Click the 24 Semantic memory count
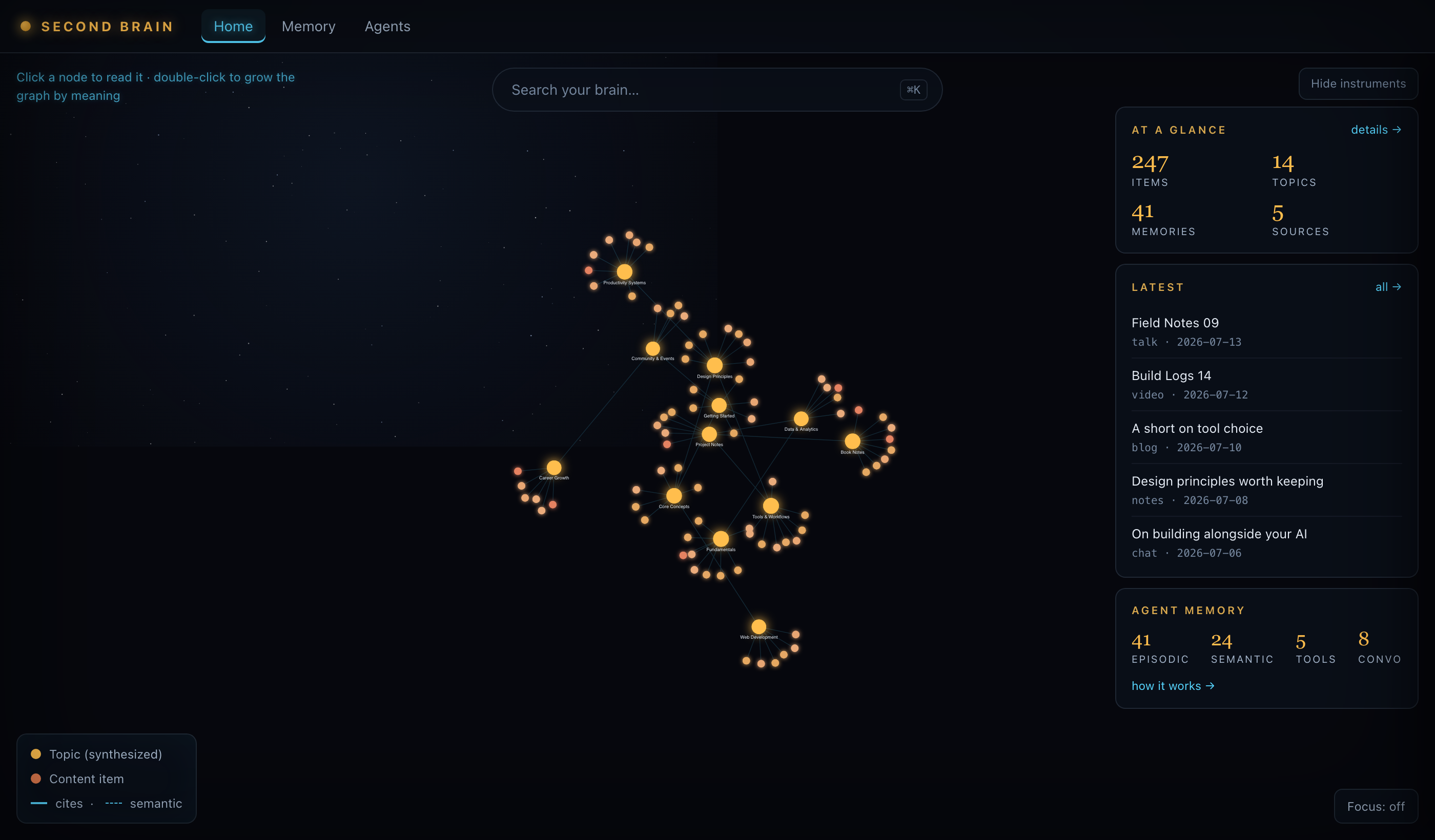This screenshot has width=1435, height=840. (1242, 647)
